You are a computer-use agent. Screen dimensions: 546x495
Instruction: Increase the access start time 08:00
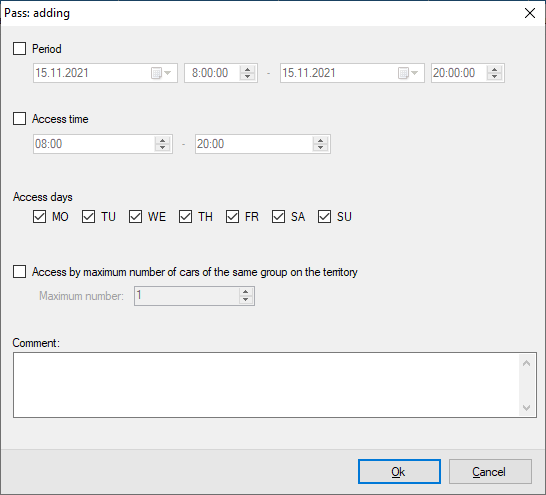point(162,140)
